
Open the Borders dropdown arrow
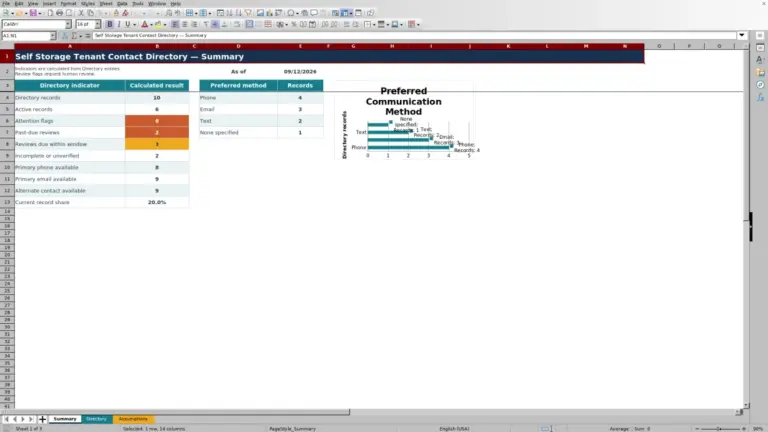coord(374,24)
